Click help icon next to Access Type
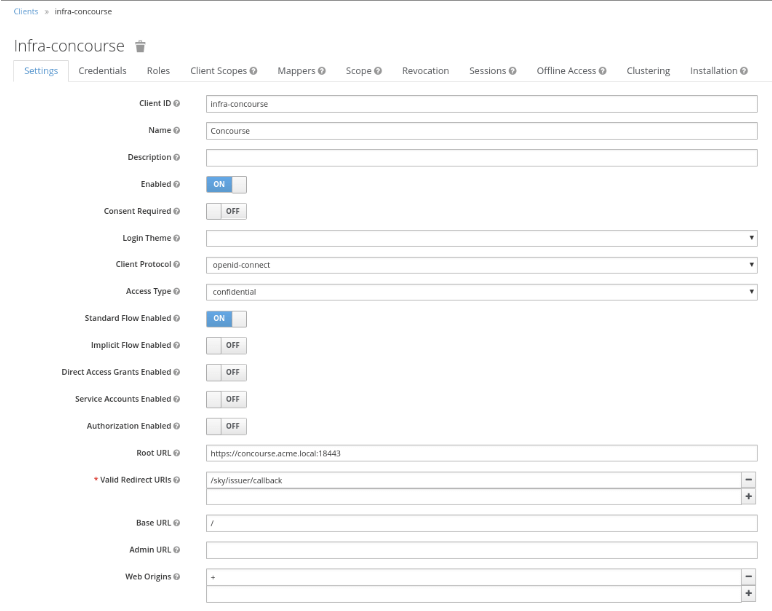This screenshot has width=772, height=611. (177, 291)
